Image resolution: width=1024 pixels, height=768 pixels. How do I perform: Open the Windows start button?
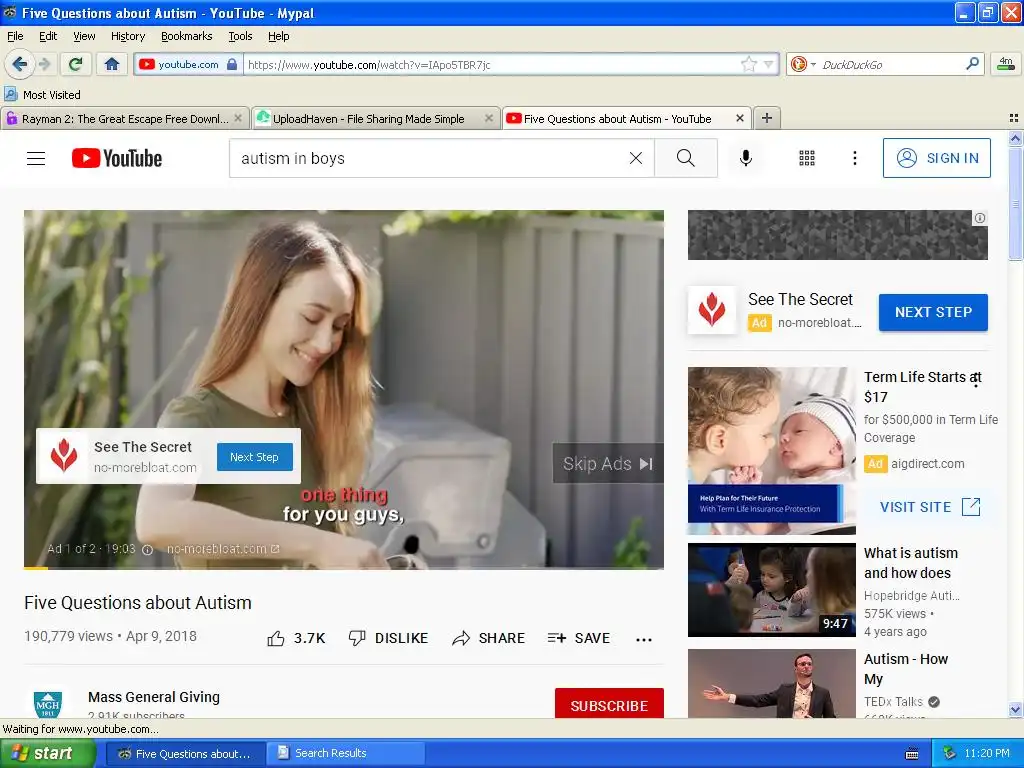pyautogui.click(x=48, y=753)
